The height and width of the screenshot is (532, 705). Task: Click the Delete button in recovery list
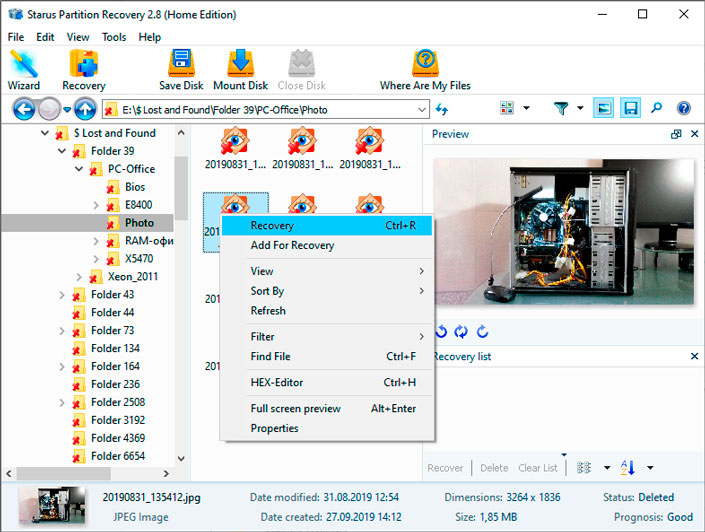coord(494,468)
